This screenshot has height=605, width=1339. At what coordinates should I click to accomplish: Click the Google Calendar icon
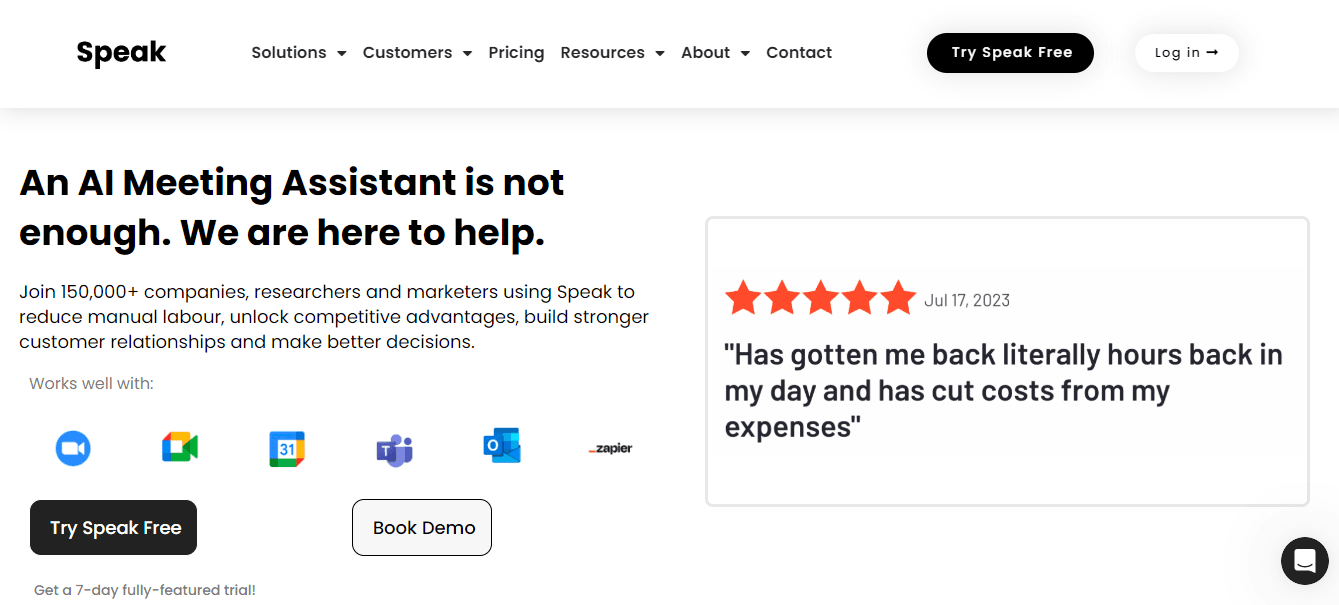click(287, 449)
